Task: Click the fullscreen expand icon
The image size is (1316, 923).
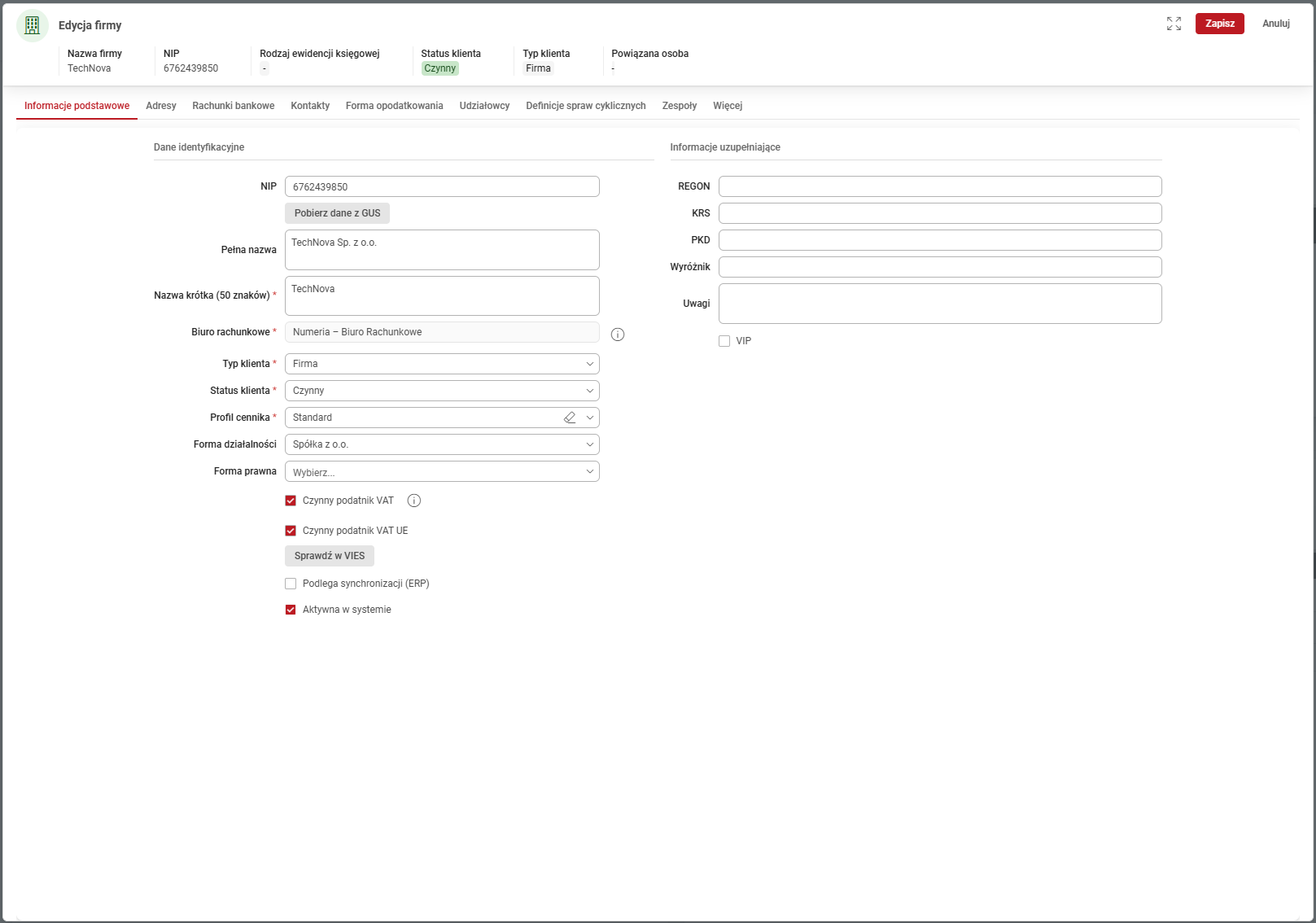Action: (x=1174, y=24)
